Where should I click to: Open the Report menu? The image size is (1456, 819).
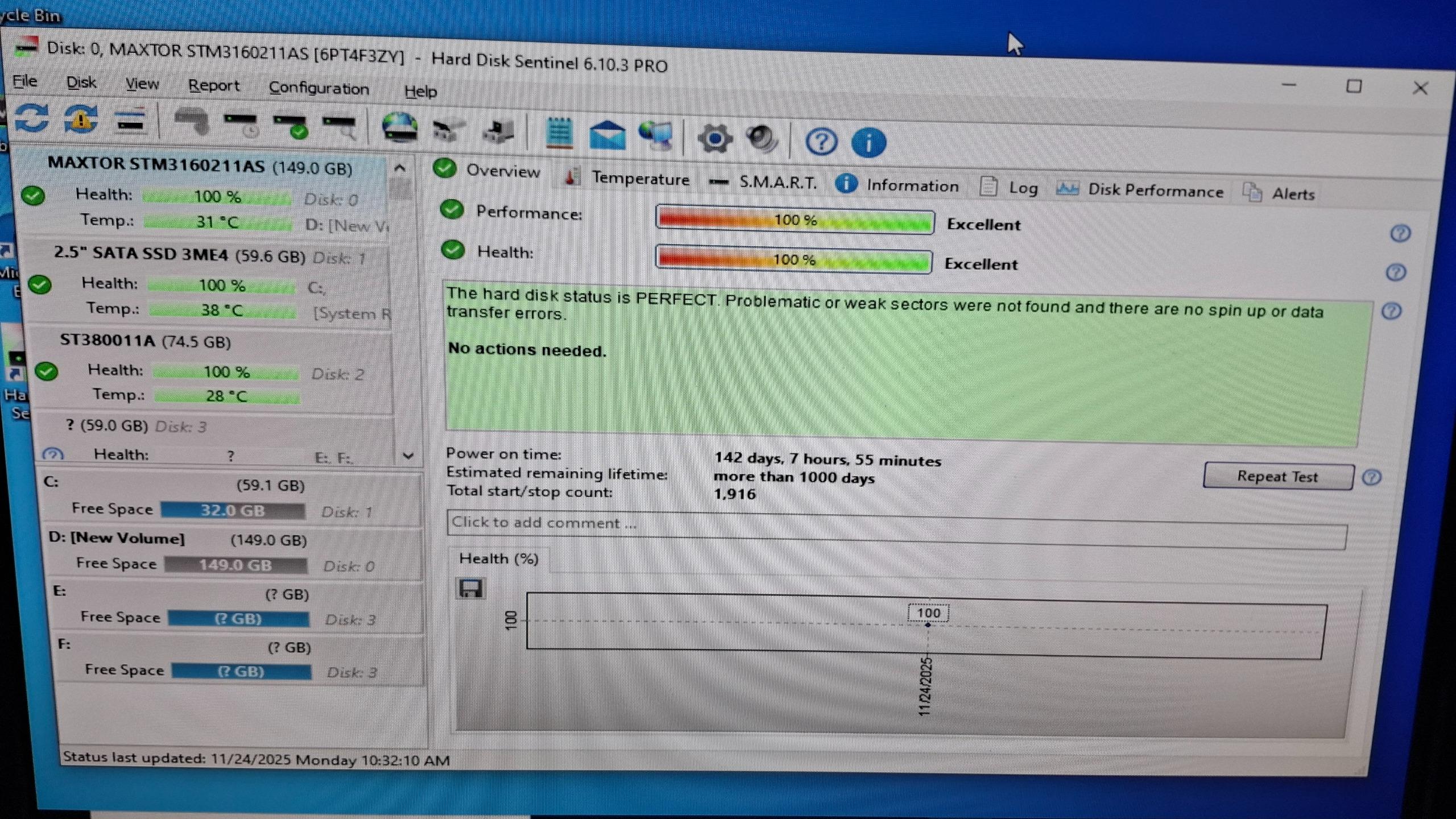(214, 85)
